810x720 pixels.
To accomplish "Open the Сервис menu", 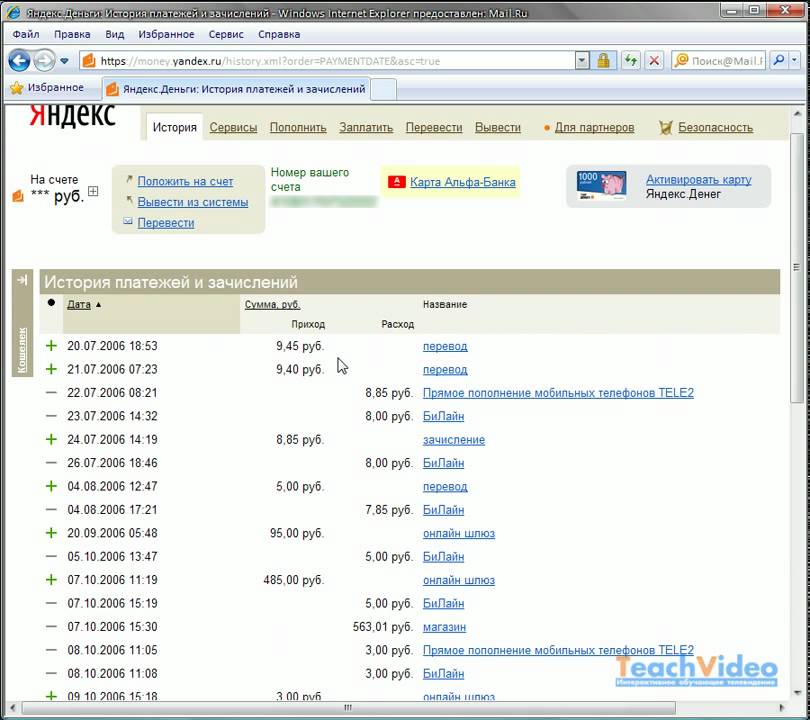I will (x=226, y=34).
